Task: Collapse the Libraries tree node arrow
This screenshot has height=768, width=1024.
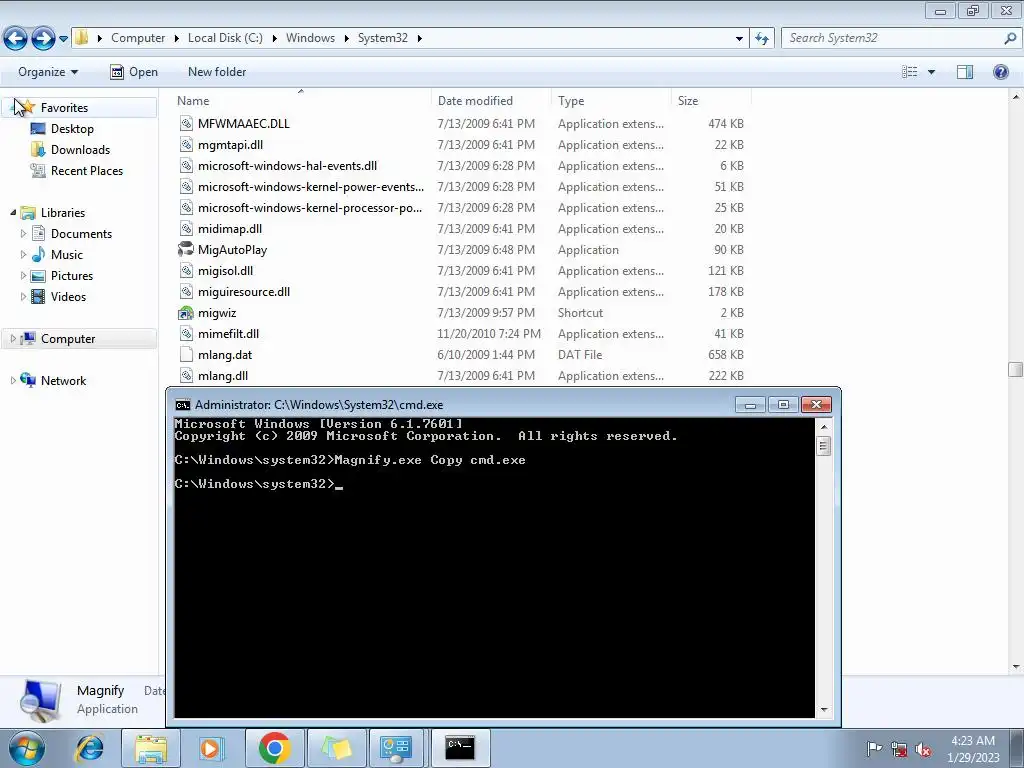Action: click(x=13, y=212)
